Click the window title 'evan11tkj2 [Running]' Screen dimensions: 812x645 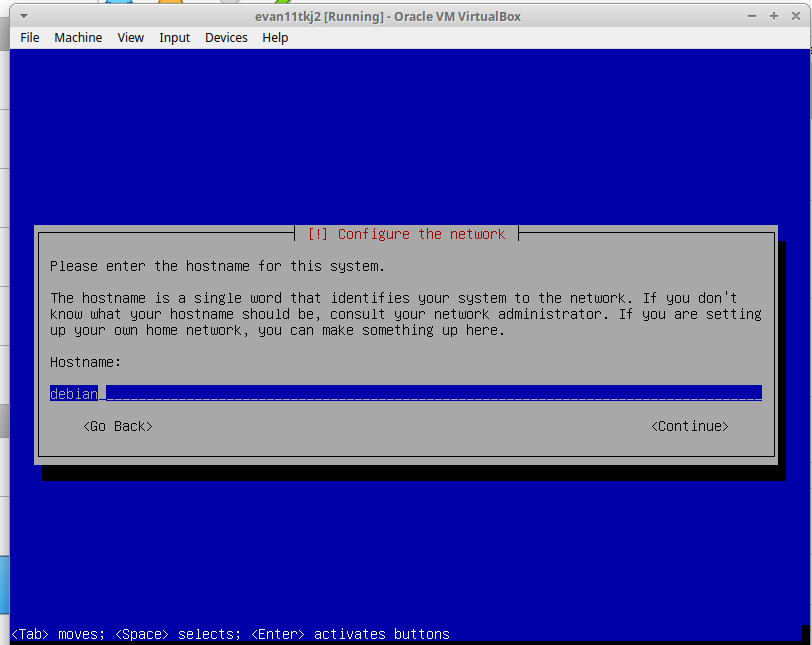click(x=388, y=17)
